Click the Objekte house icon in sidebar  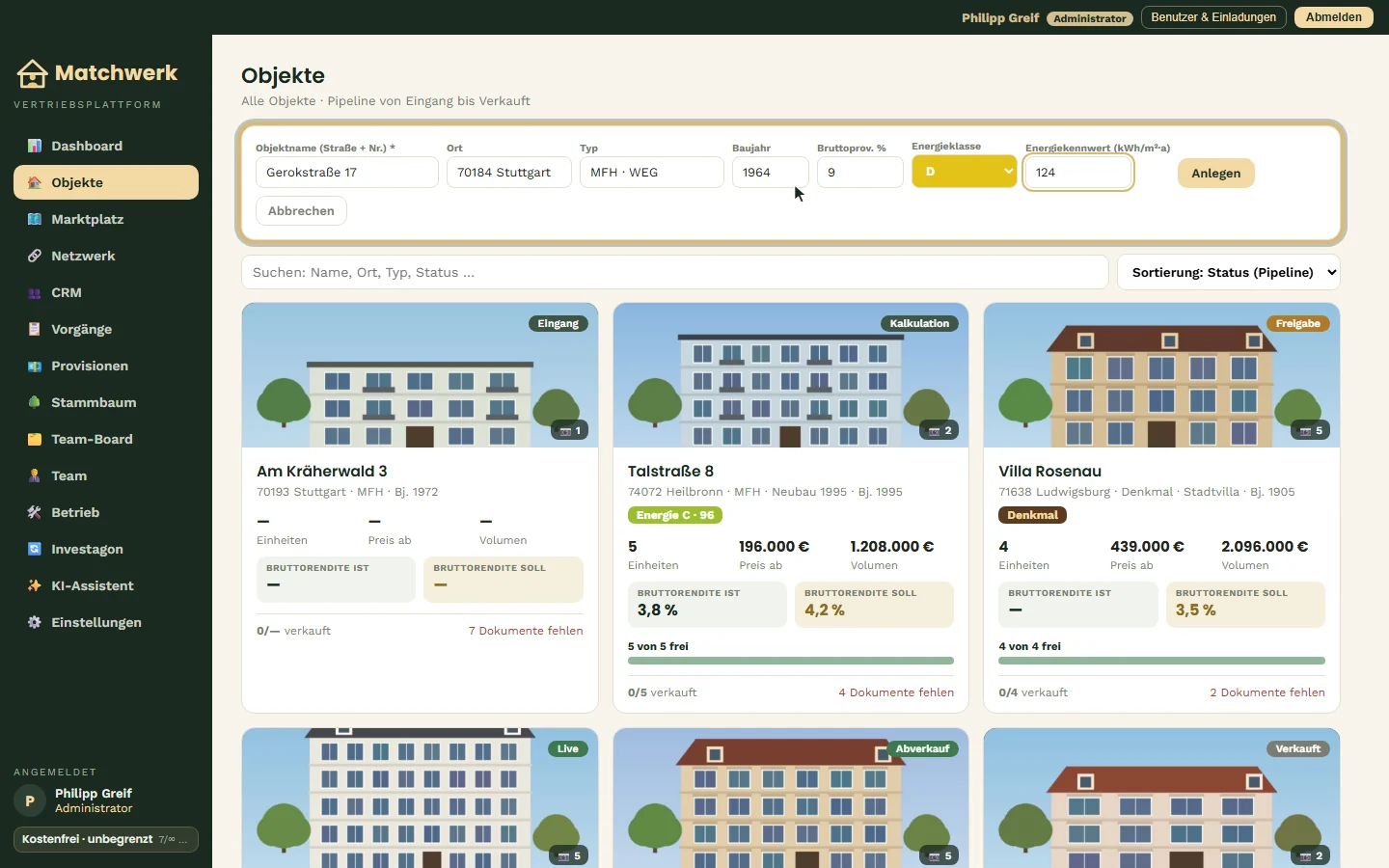tap(35, 182)
